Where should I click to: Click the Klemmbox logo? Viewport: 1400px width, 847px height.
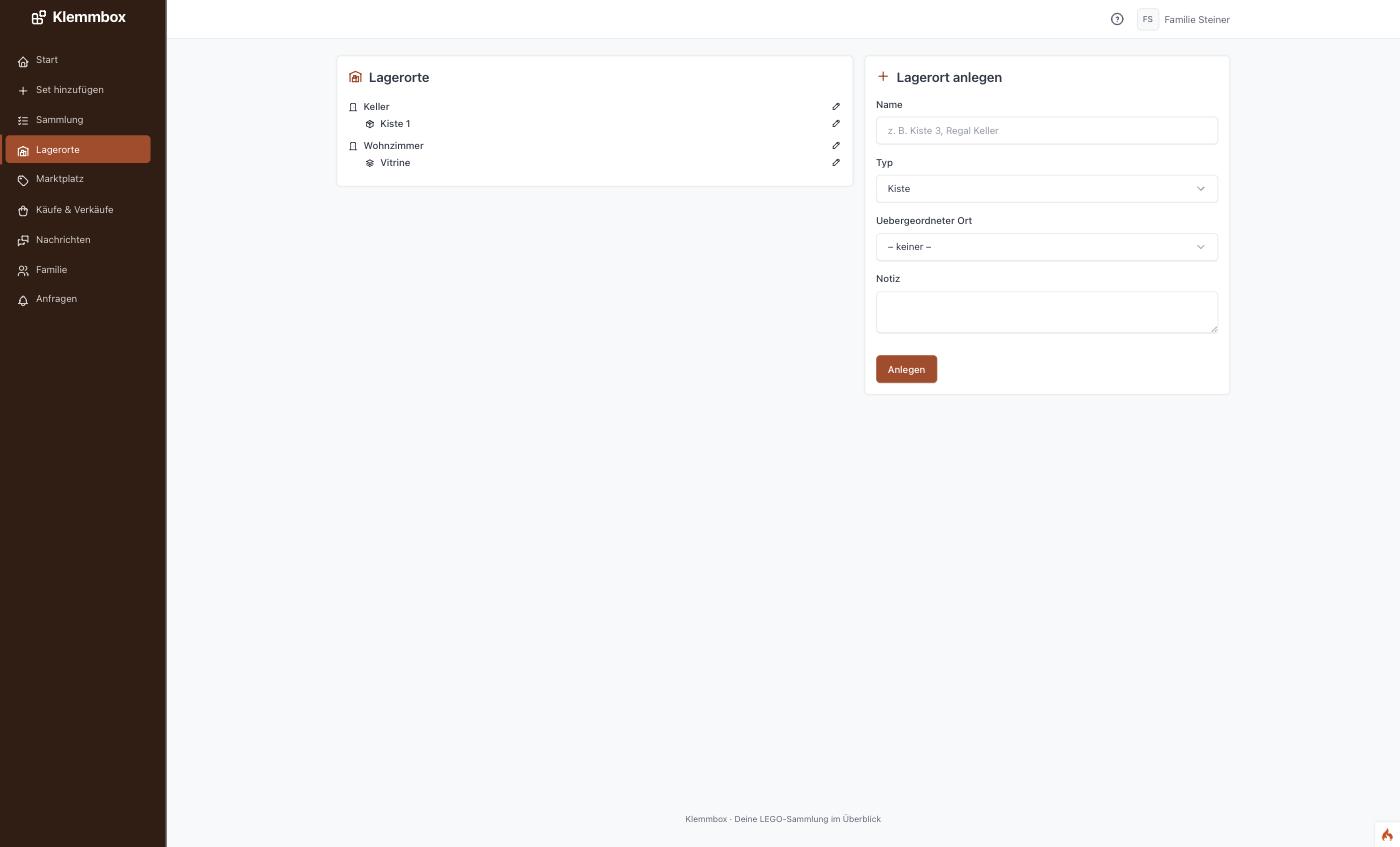[x=78, y=17]
